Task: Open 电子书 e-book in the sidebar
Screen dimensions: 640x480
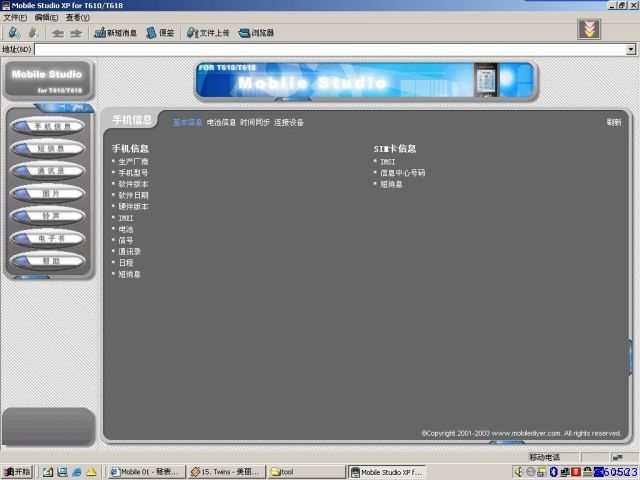Action: 48,238
